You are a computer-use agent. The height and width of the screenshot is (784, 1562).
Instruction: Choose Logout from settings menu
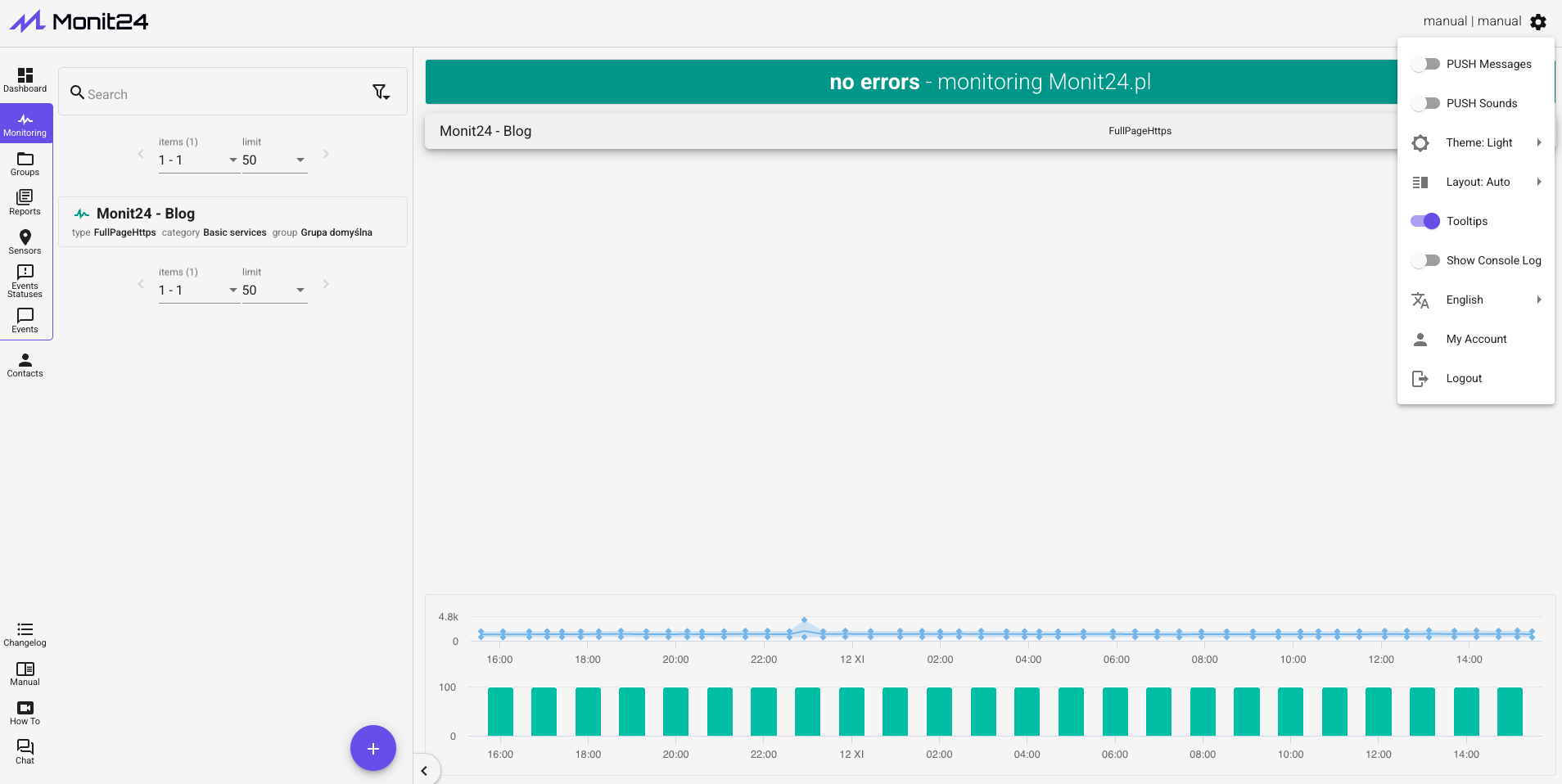[x=1464, y=378]
